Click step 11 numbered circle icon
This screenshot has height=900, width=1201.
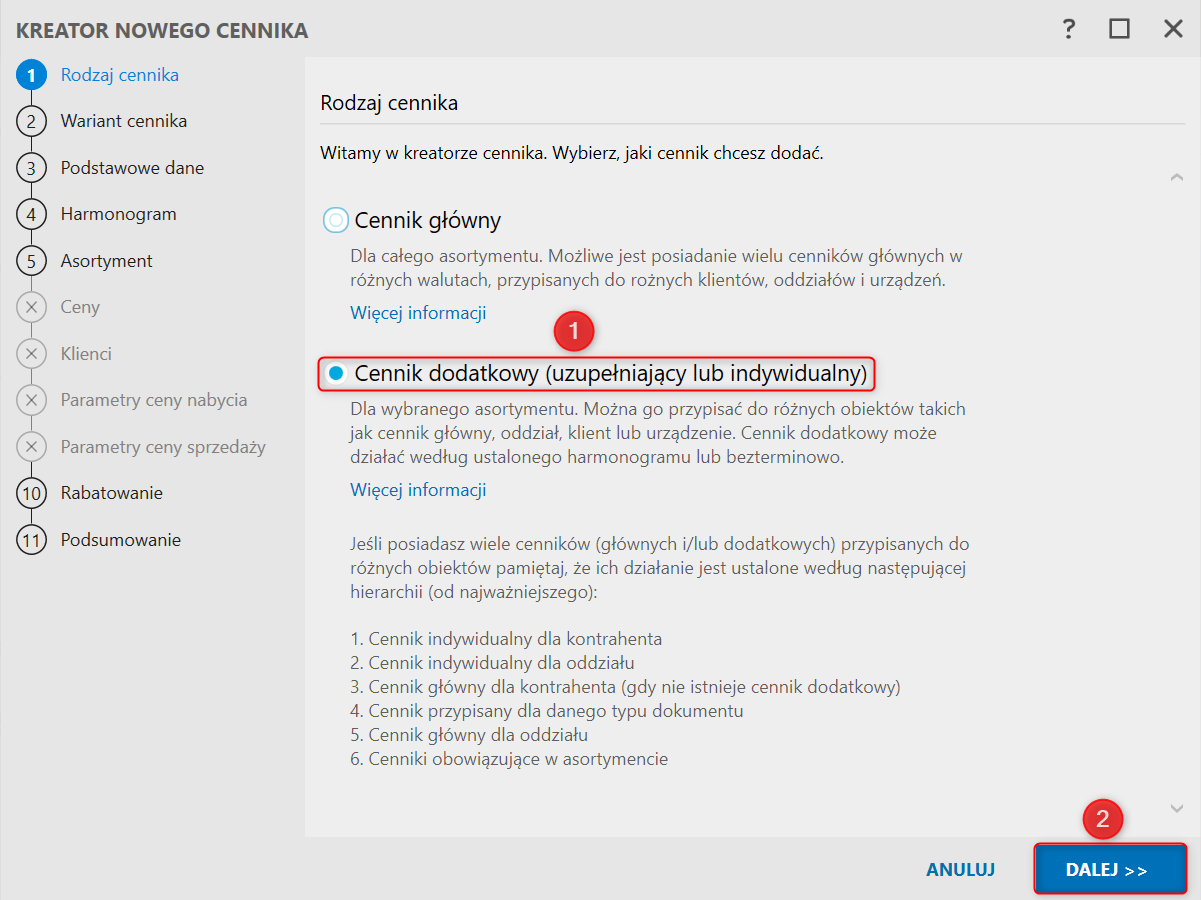pyautogui.click(x=31, y=540)
